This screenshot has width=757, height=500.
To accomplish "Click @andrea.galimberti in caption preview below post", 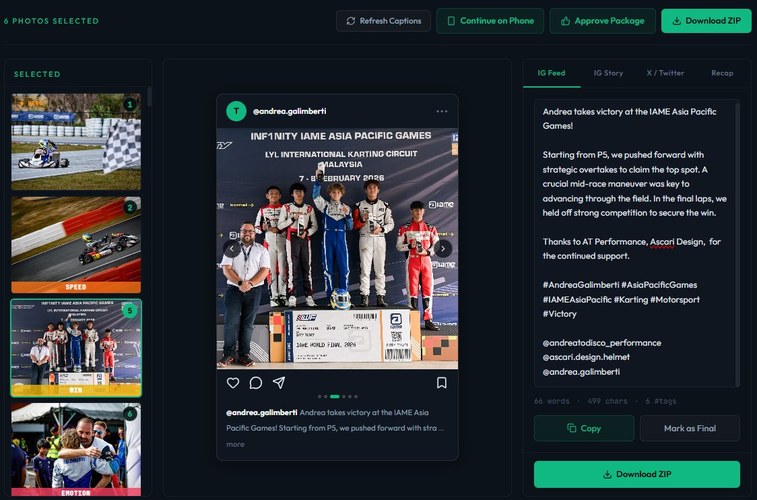I will [x=262, y=413].
